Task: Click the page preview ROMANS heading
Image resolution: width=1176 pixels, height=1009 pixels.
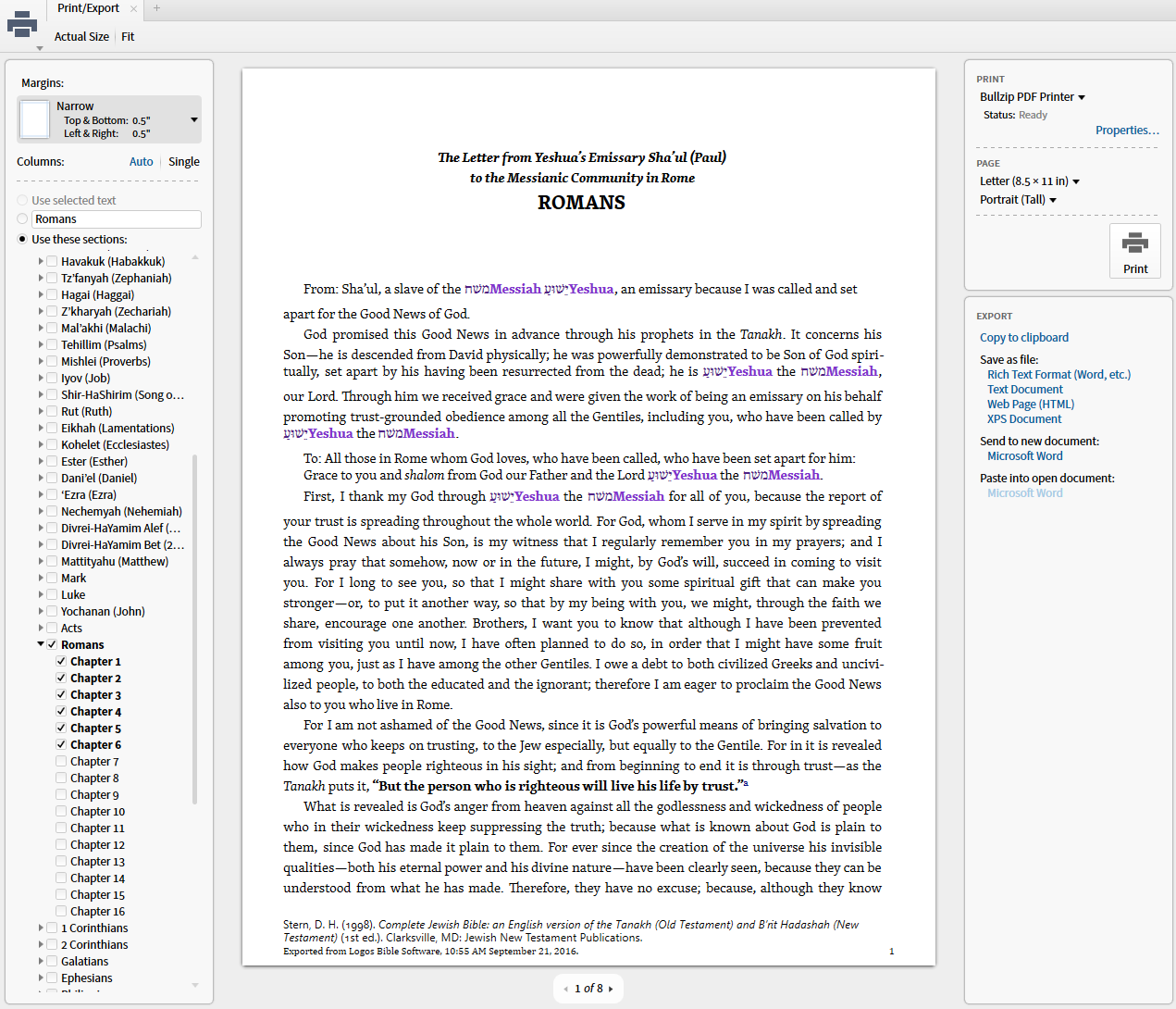Action: (581, 203)
